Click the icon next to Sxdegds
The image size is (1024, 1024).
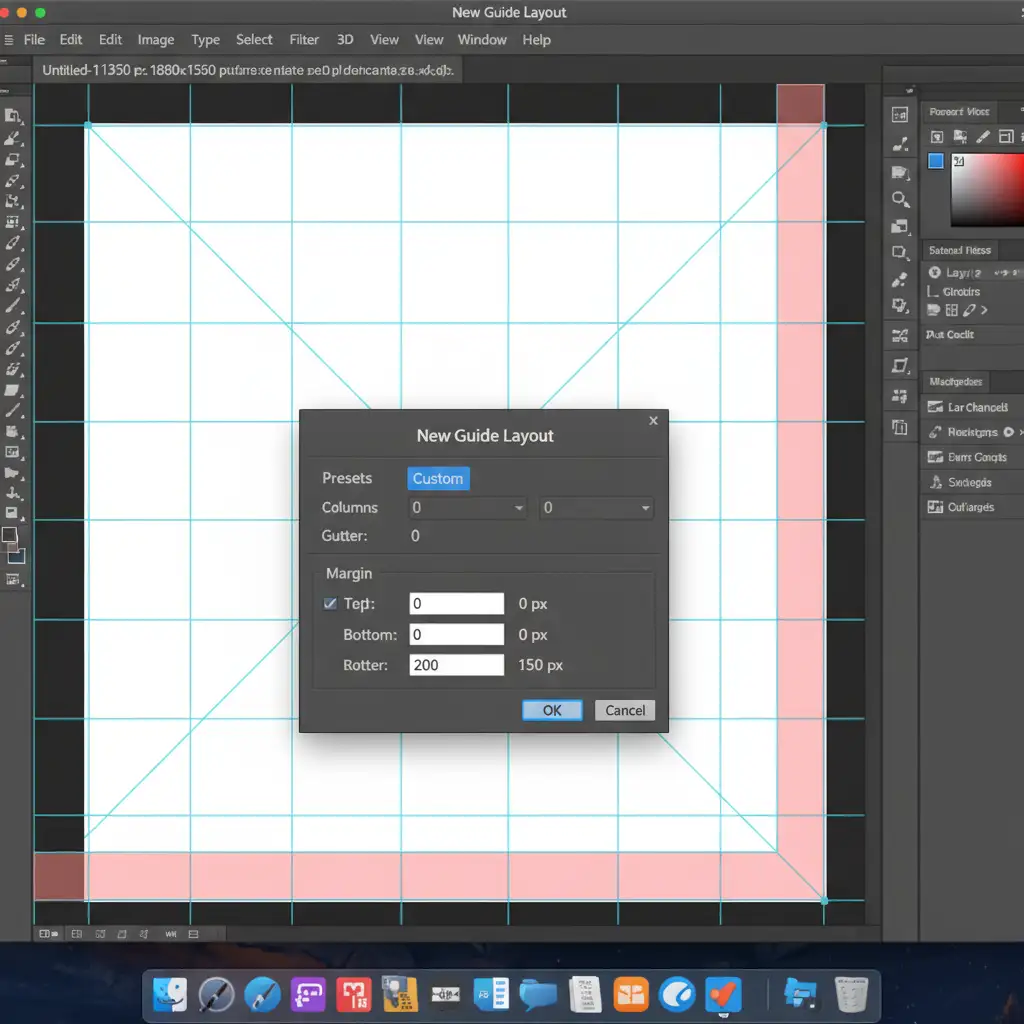pos(936,482)
